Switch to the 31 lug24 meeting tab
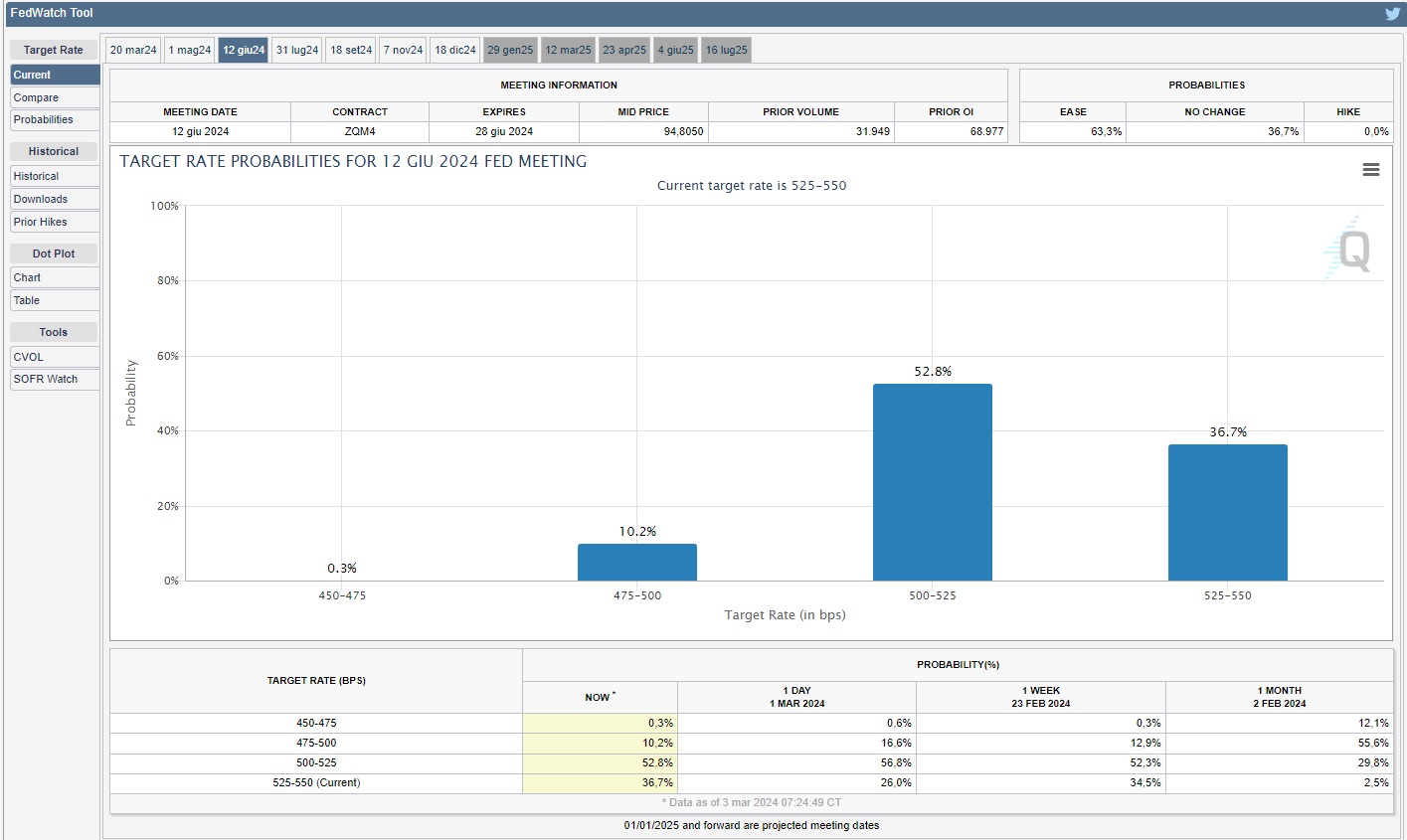The width and height of the screenshot is (1407, 840). [297, 50]
